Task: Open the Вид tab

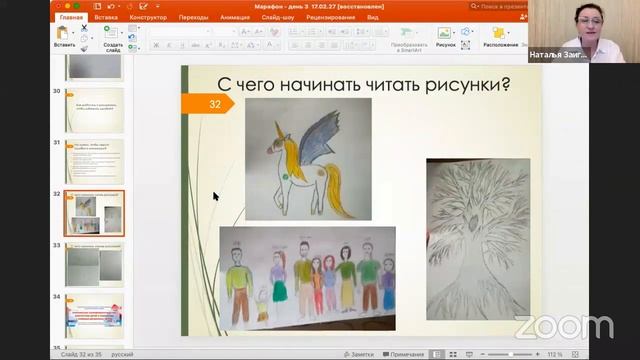Action: [x=372, y=18]
